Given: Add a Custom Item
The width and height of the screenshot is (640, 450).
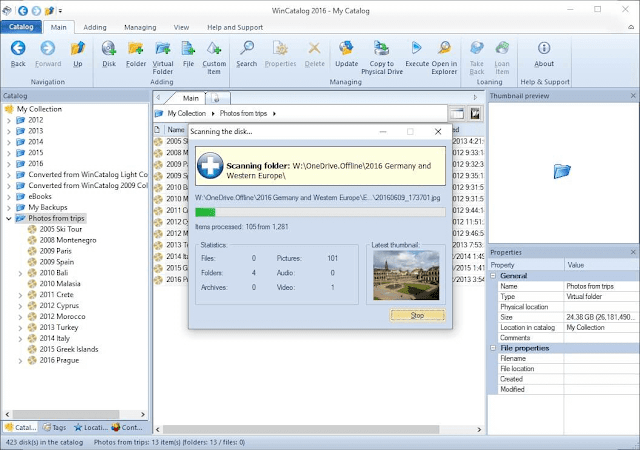Looking at the screenshot, I should 214,48.
